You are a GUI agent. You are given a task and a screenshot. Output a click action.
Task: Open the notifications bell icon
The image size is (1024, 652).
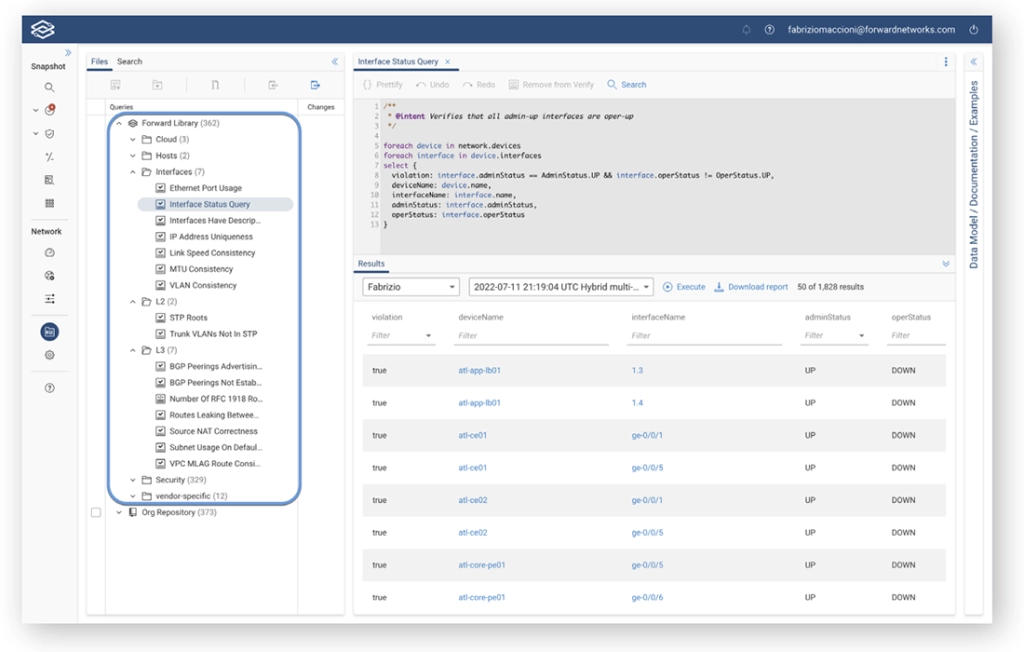point(746,30)
